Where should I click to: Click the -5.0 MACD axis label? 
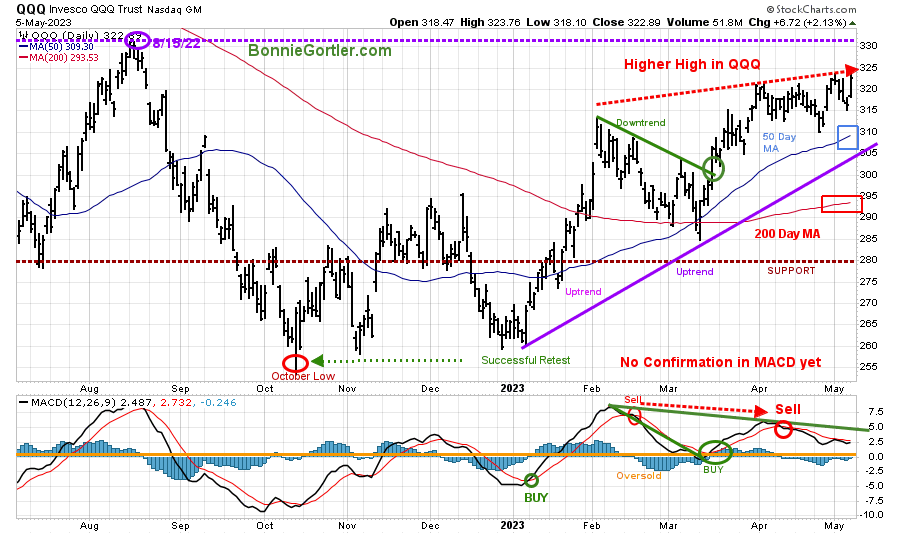coord(873,486)
